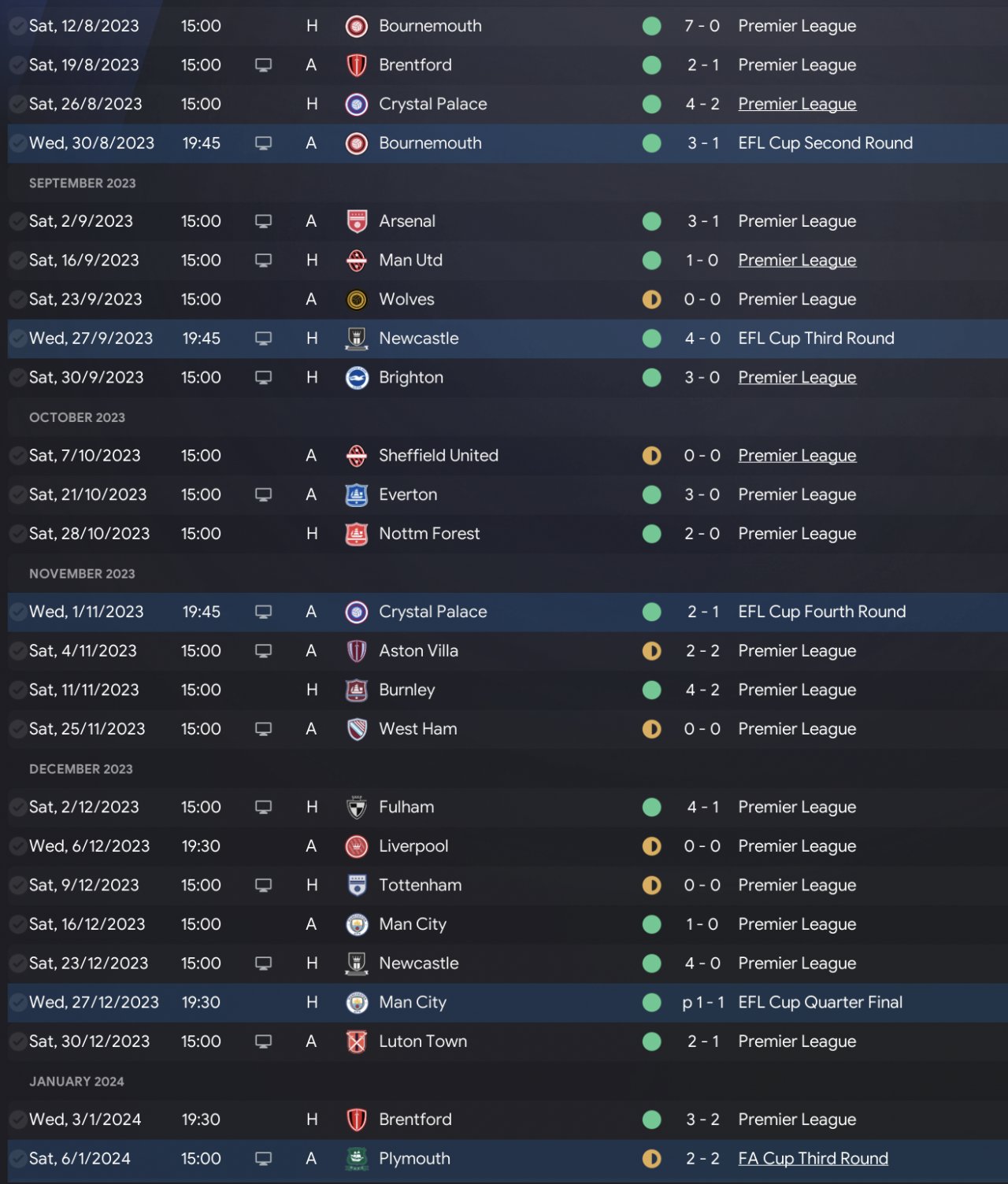This screenshot has height=1184, width=1008.
Task: Collapse the JANUARY 2024 month header
Action: (76, 1082)
